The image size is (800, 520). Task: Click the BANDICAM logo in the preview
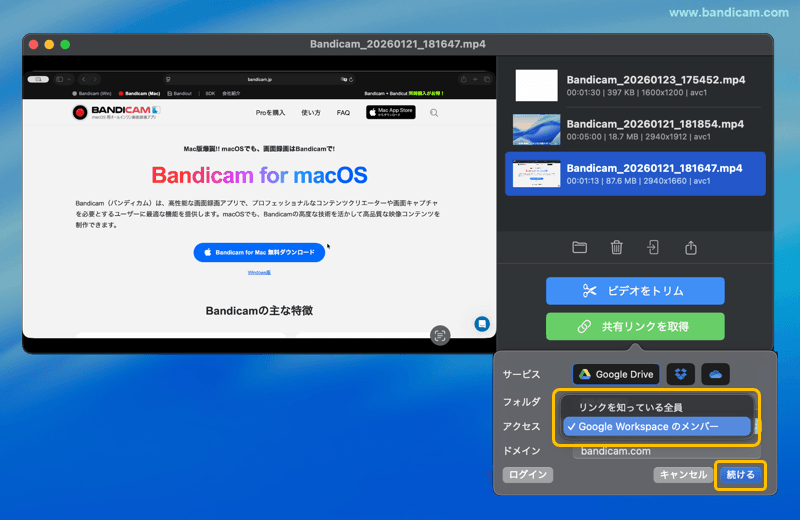coord(116,112)
